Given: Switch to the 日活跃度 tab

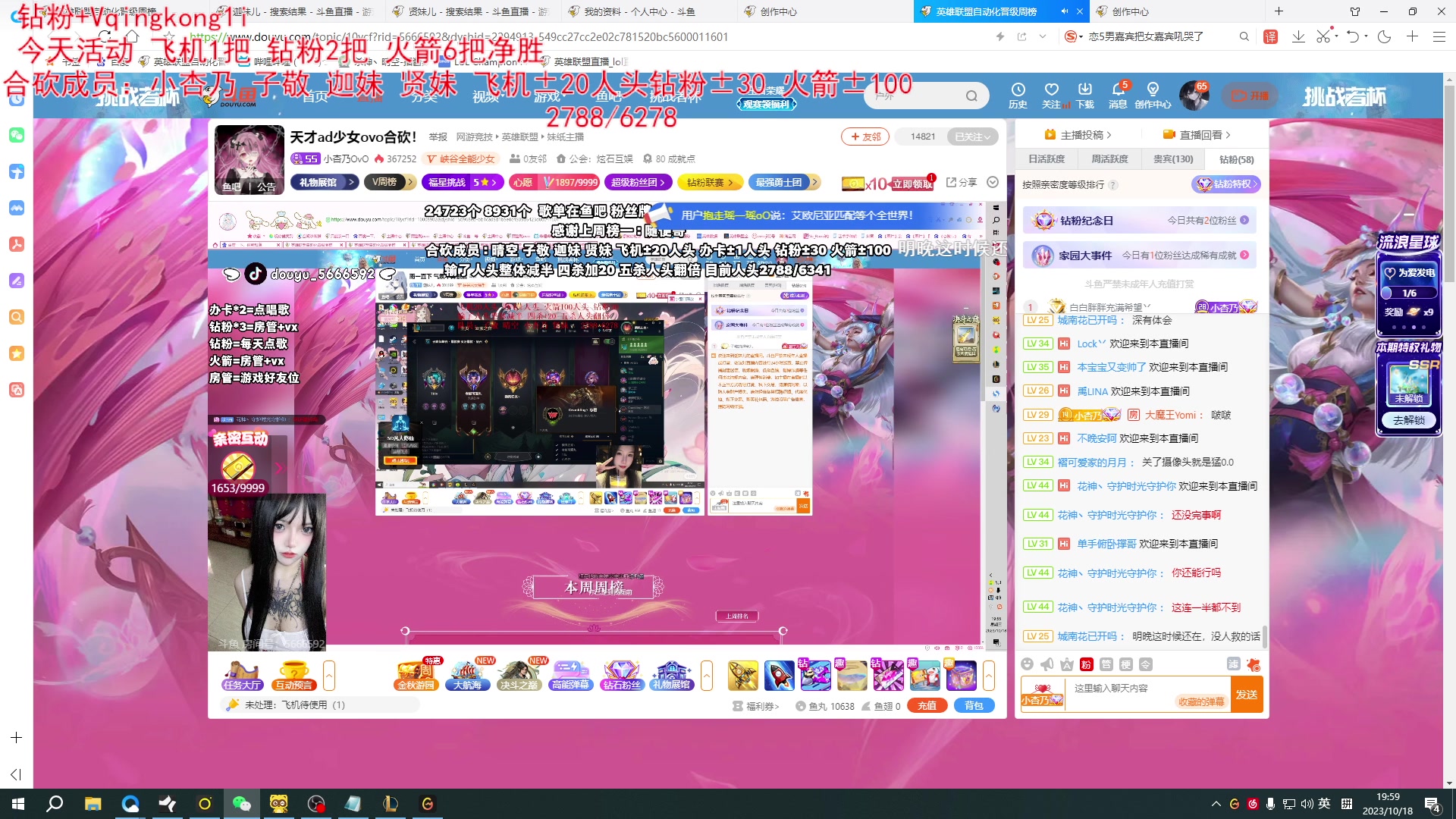Looking at the screenshot, I should (x=1046, y=159).
